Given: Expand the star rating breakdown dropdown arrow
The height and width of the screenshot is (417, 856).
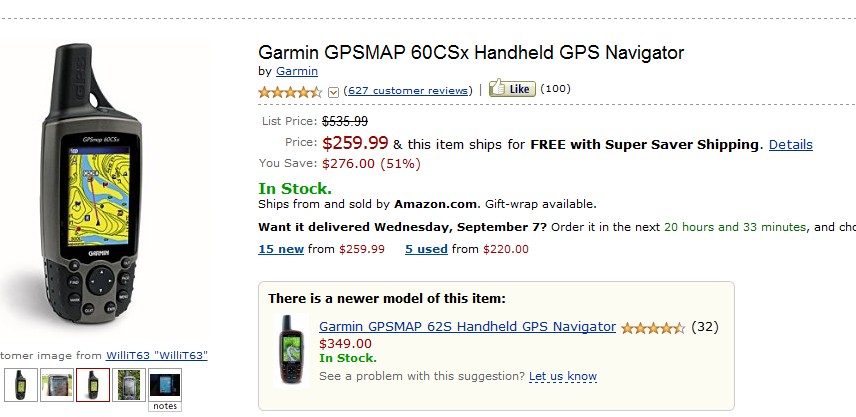Looking at the screenshot, I should coord(333,91).
